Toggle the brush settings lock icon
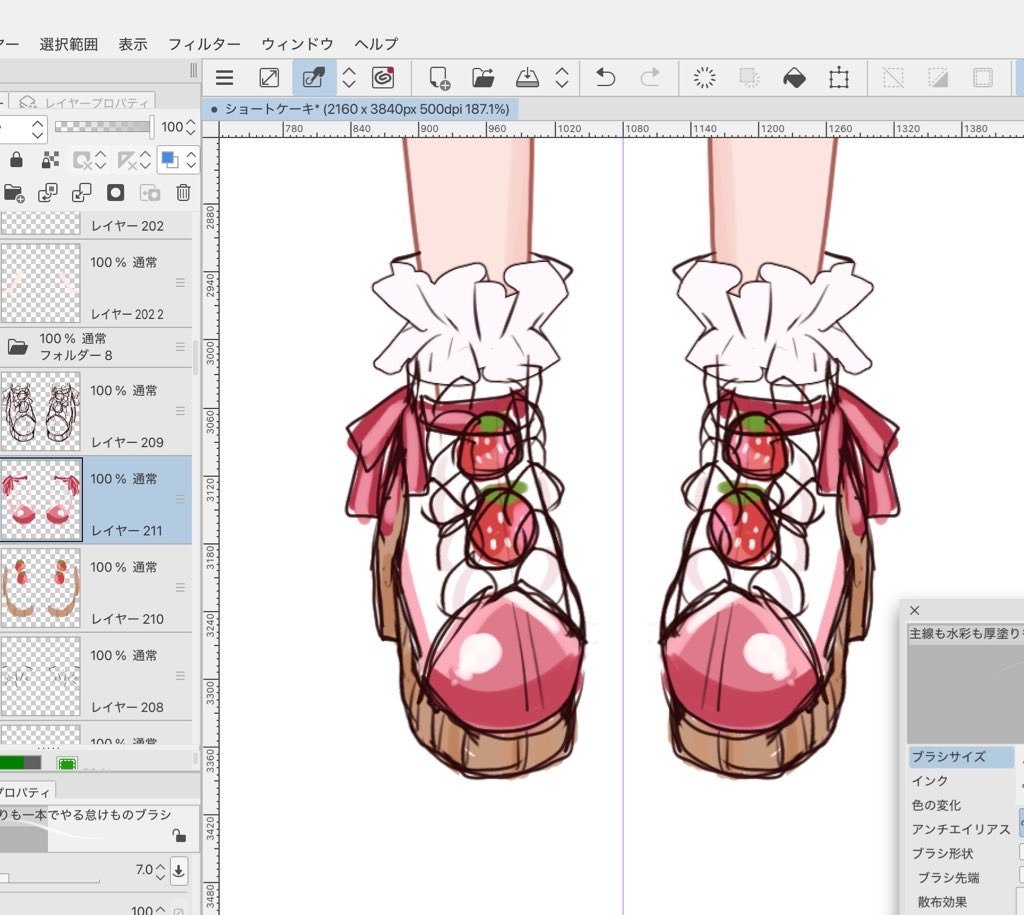The height and width of the screenshot is (915, 1024). coord(179,836)
